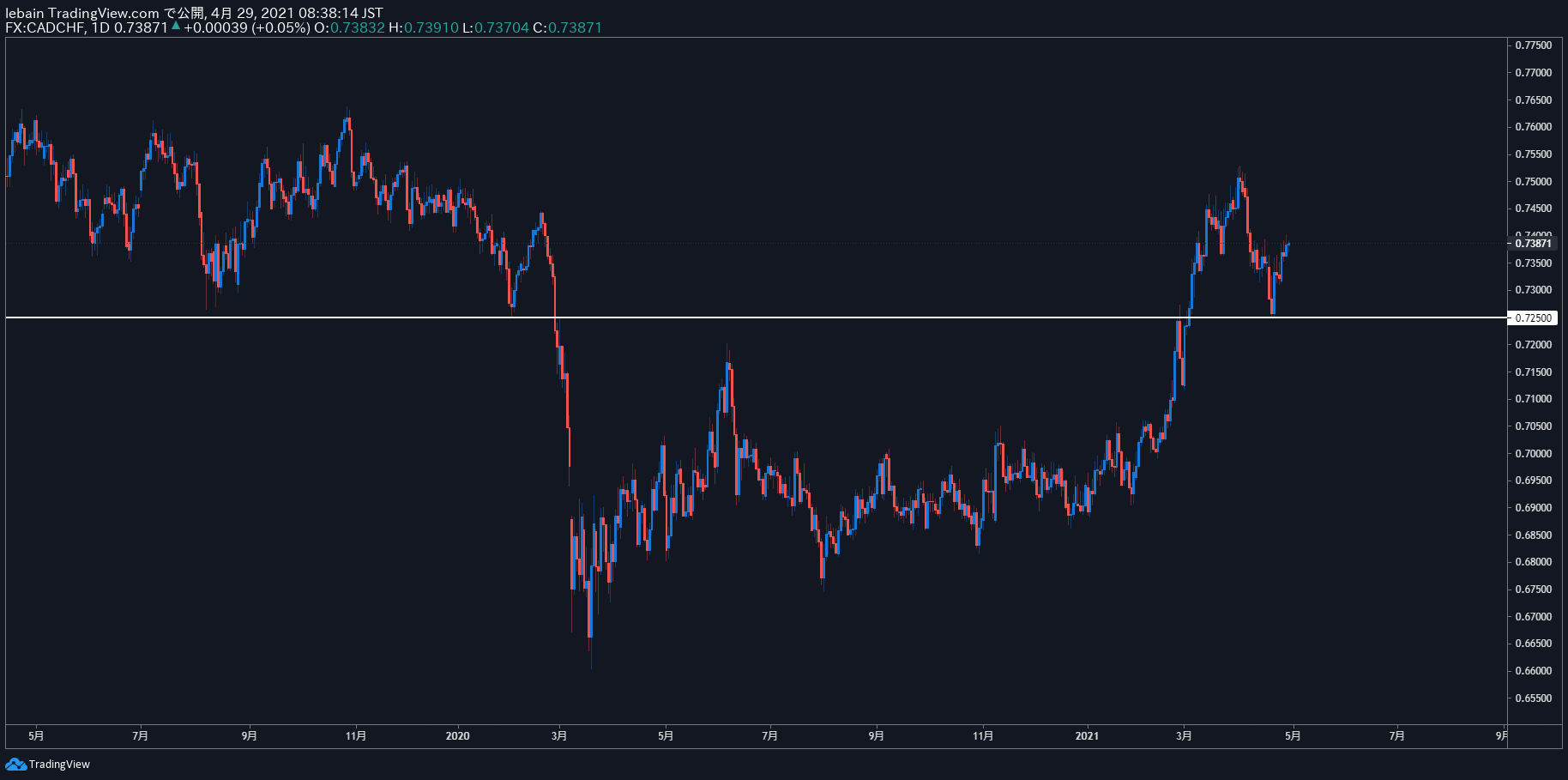Click the green up-arrow price change indicator

click(176, 27)
